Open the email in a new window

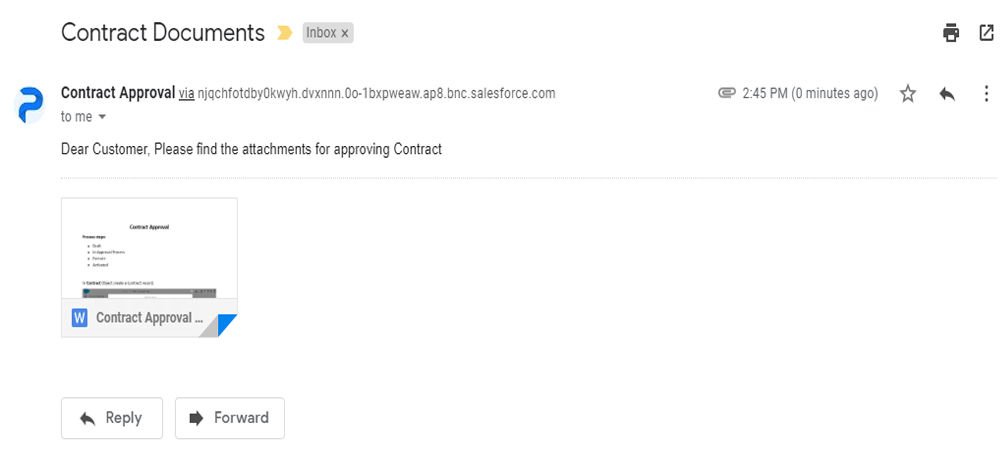click(x=986, y=33)
